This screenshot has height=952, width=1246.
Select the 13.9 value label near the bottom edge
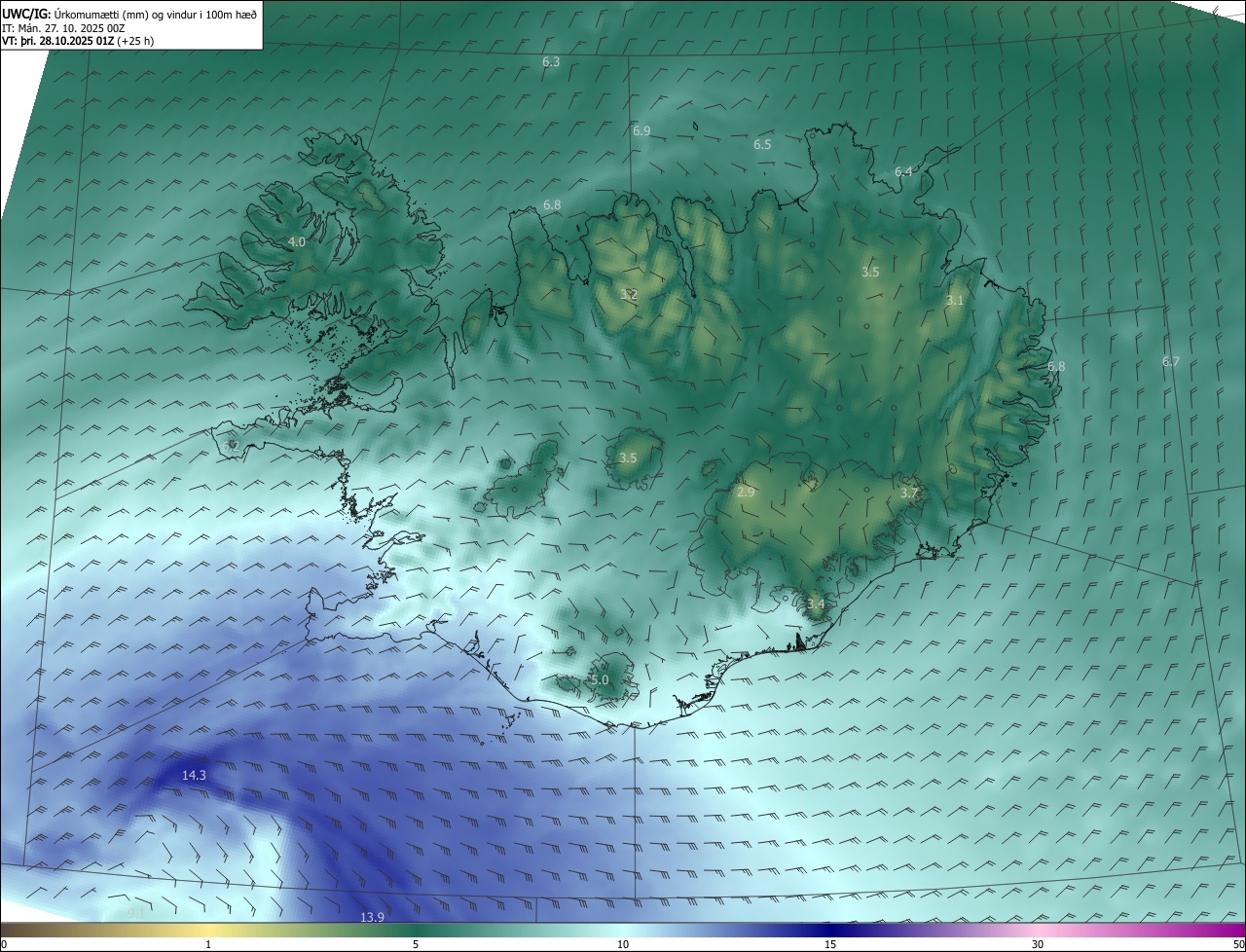point(372,918)
